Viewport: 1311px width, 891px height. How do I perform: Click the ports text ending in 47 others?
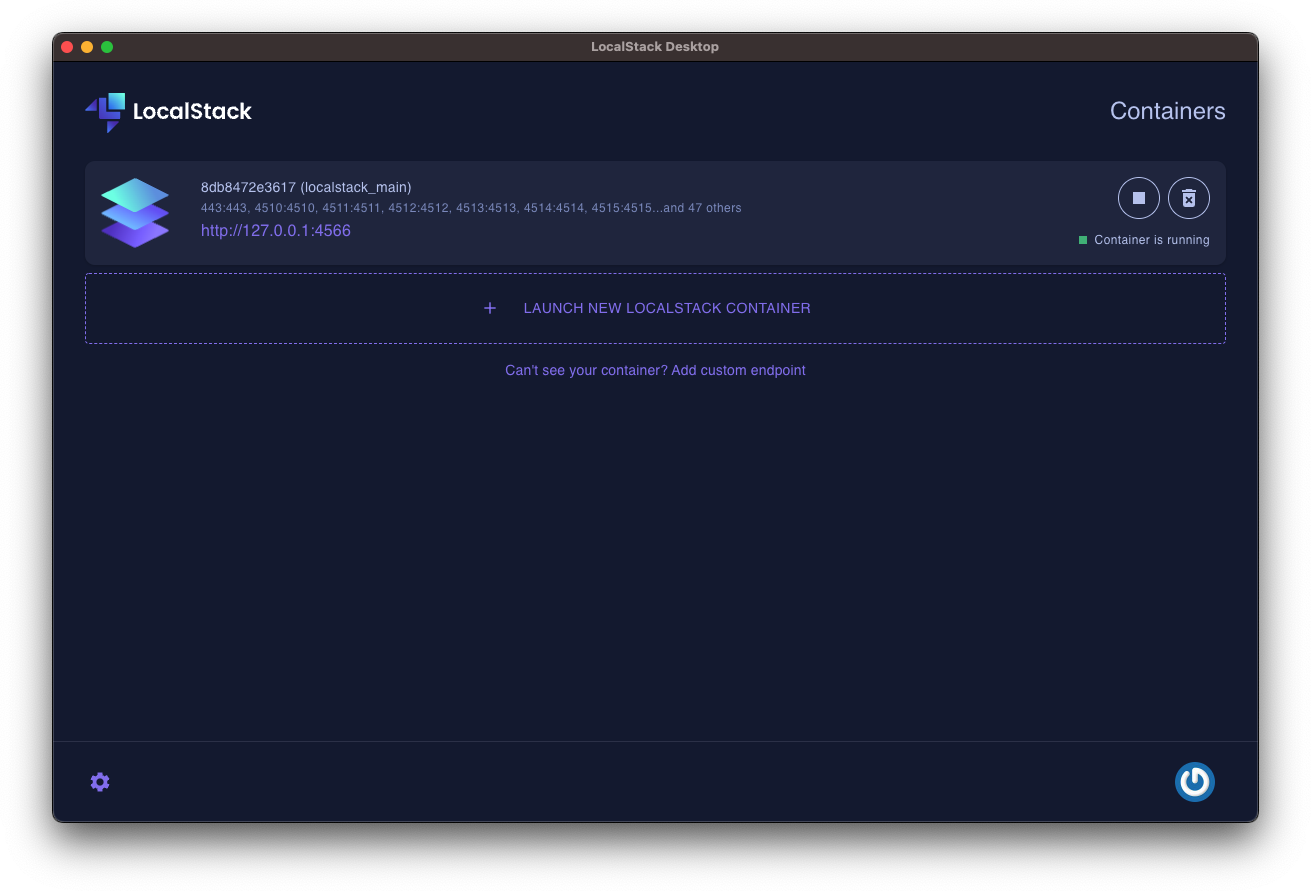tap(471, 208)
